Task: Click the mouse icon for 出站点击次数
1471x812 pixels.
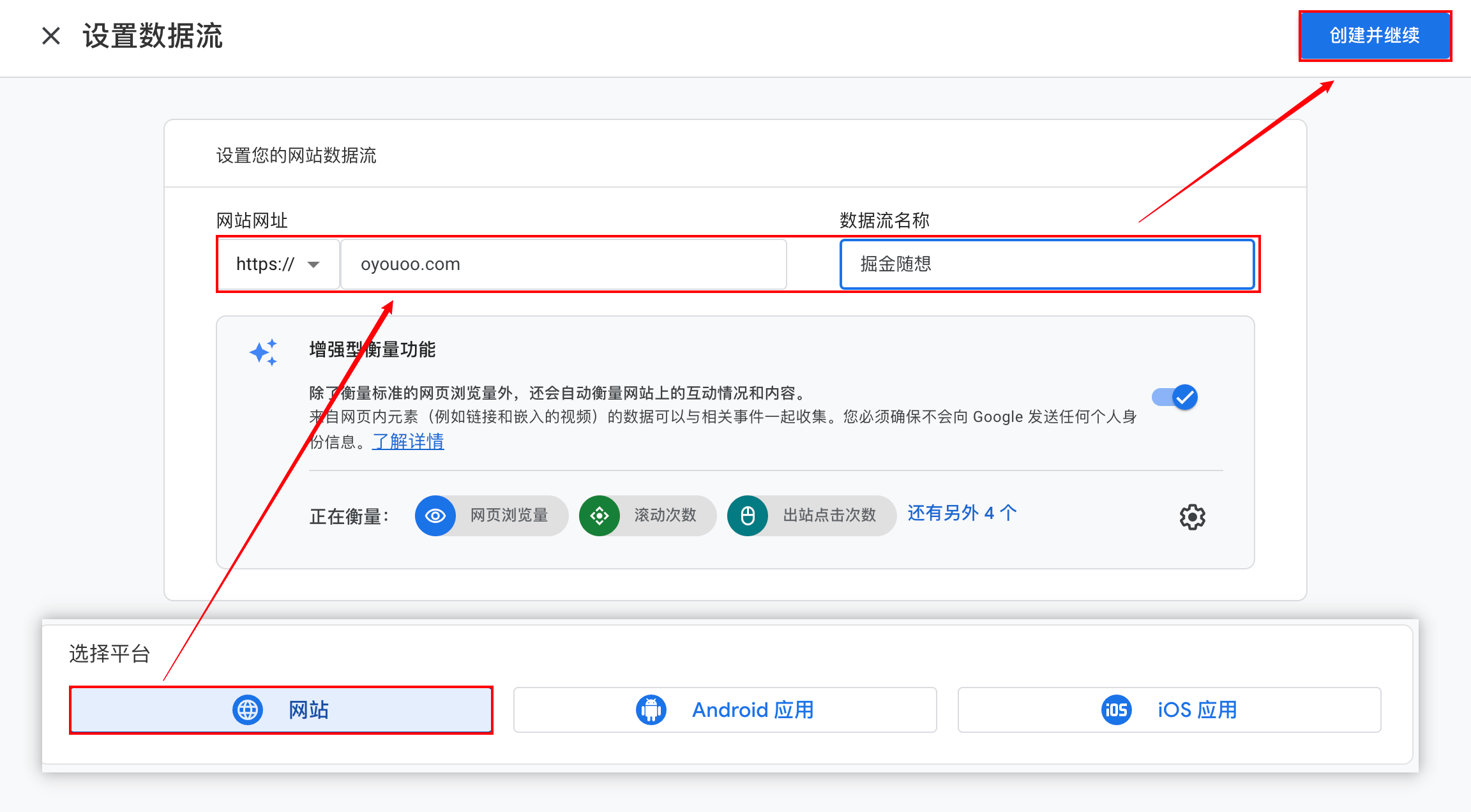Action: tap(748, 516)
